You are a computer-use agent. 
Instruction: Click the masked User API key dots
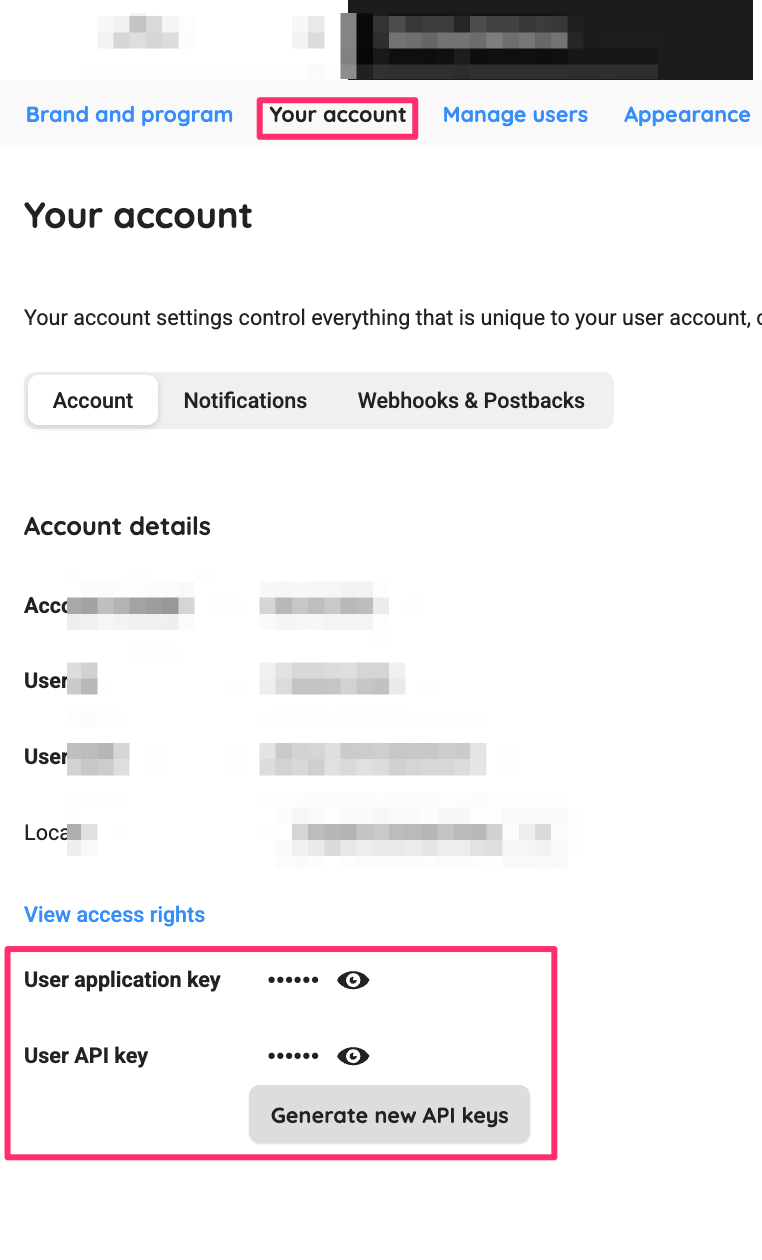[293, 1056]
